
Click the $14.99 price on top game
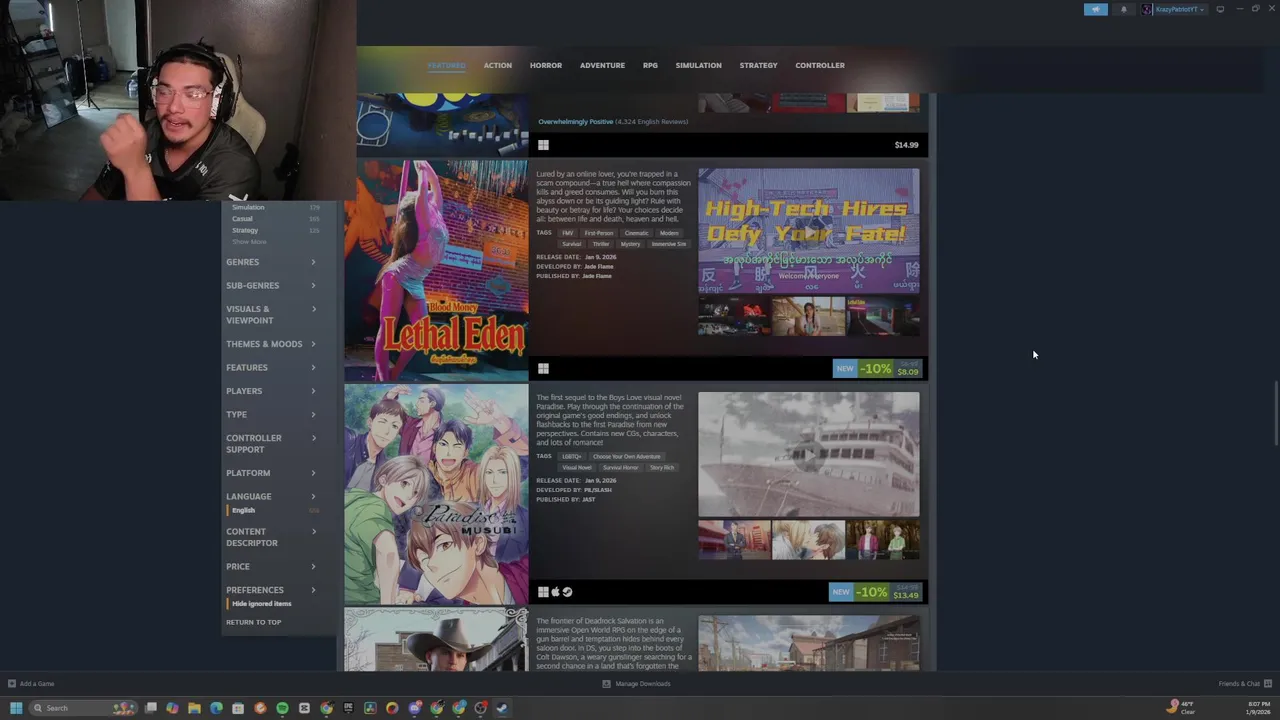pyautogui.click(x=906, y=145)
